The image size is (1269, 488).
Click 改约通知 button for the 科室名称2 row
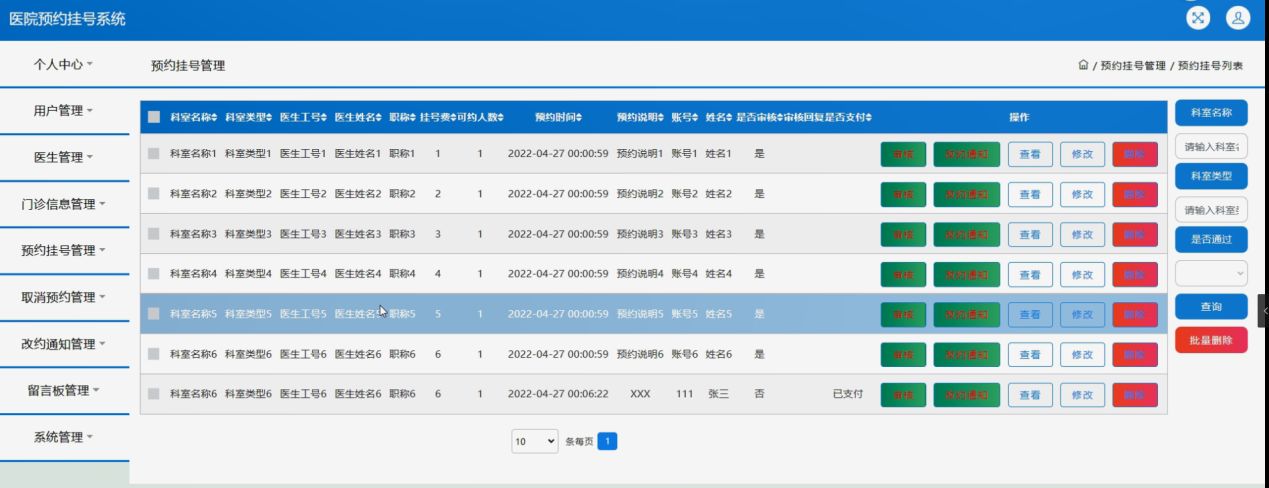(x=966, y=194)
